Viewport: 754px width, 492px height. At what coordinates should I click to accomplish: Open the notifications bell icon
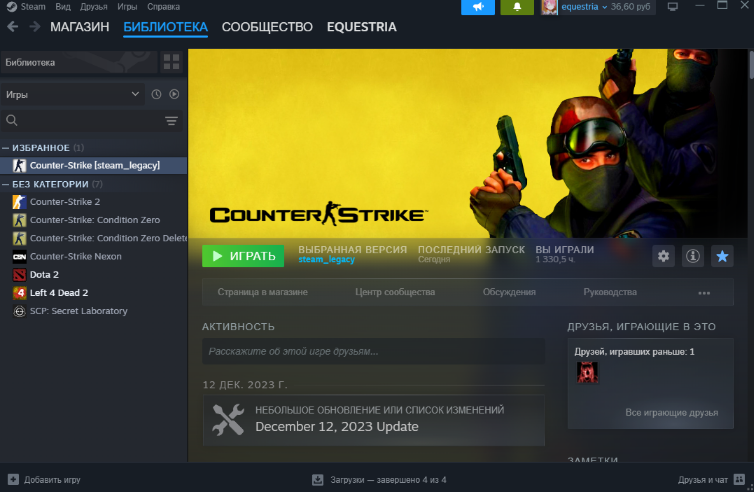click(517, 7)
